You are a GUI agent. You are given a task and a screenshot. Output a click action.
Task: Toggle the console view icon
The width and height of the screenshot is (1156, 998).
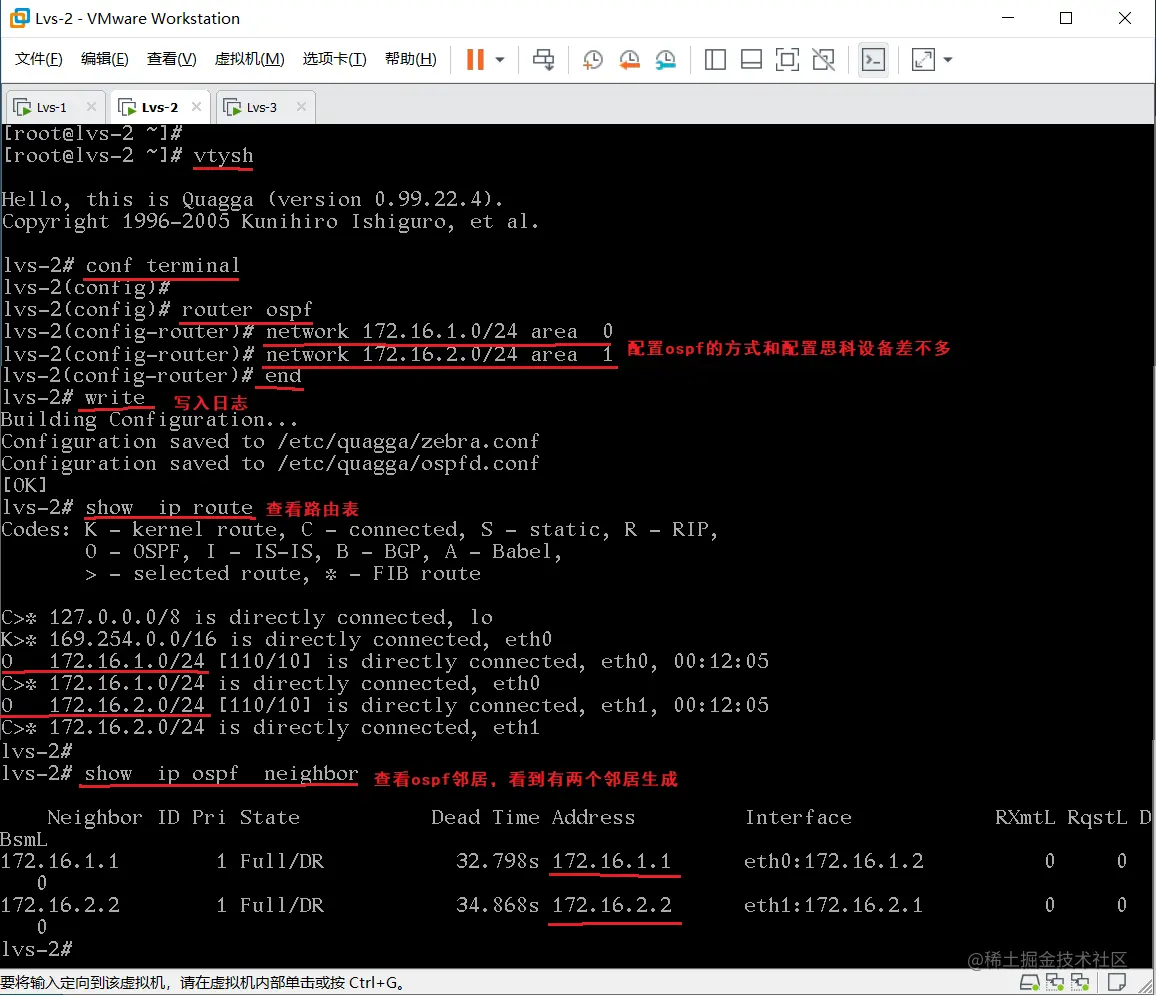(x=874, y=60)
